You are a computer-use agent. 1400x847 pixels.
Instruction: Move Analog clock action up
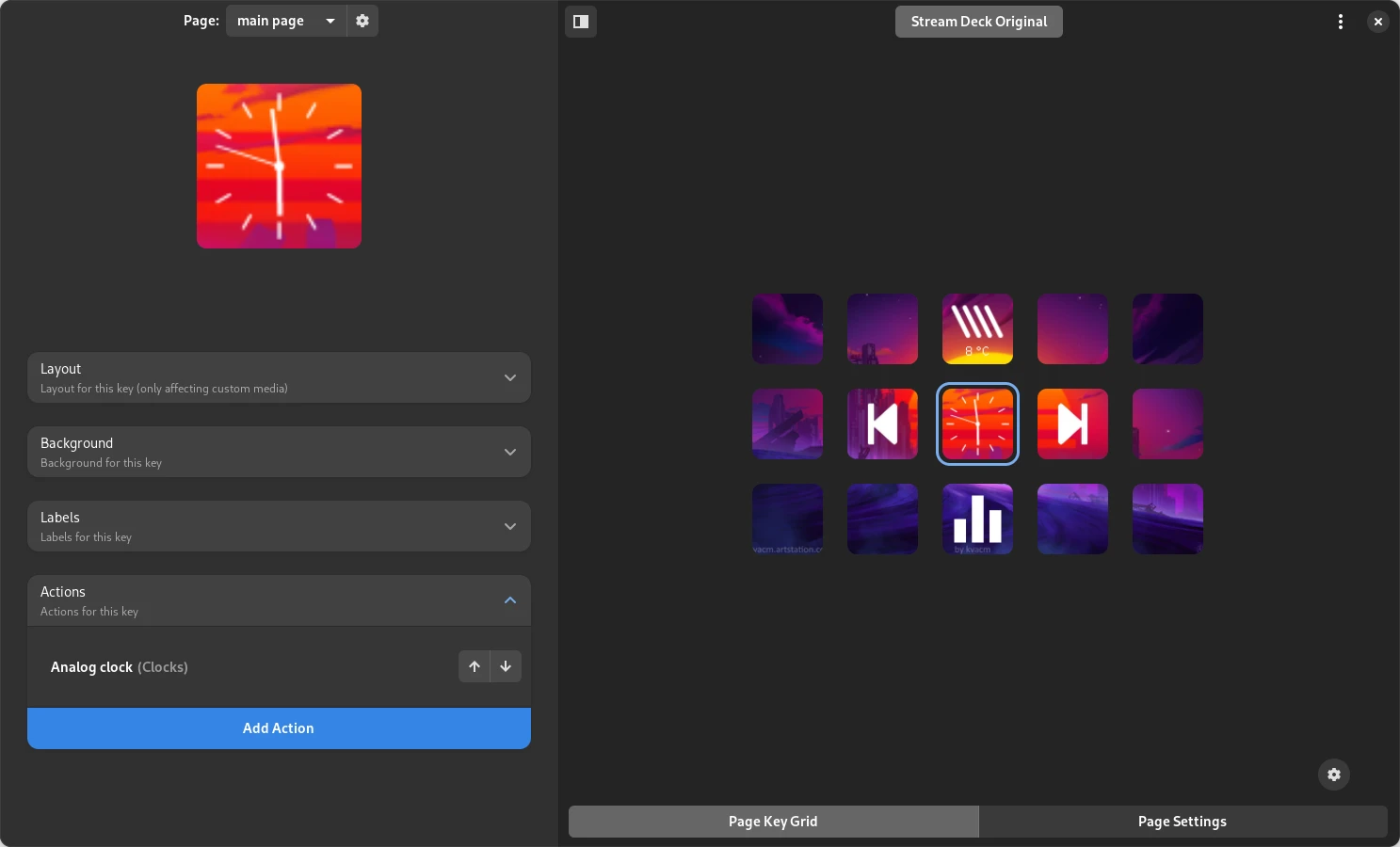tap(475, 666)
